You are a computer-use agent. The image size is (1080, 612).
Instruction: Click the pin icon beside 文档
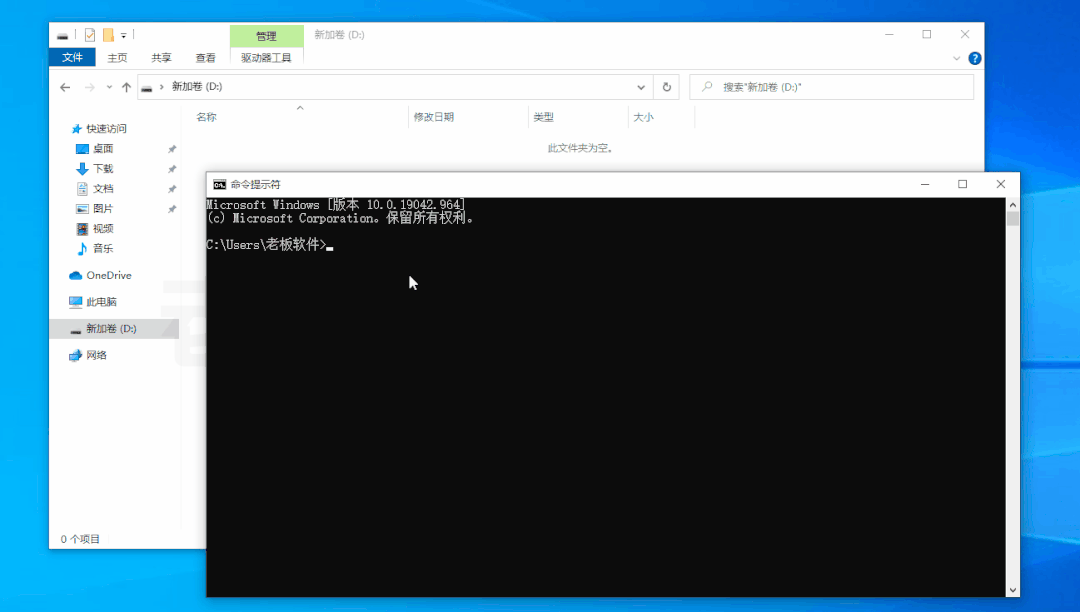(x=172, y=189)
